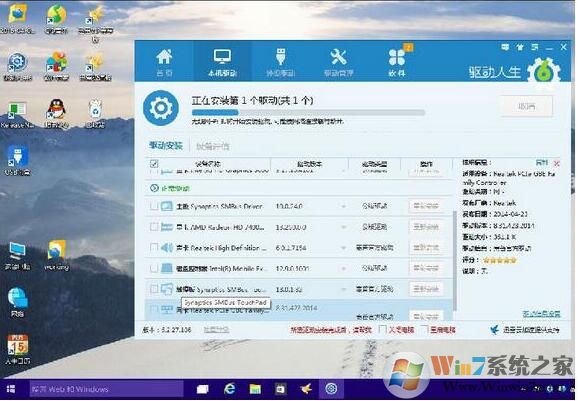Click install button for Realtek High Definition
The height and width of the screenshot is (401, 580).
[426, 247]
